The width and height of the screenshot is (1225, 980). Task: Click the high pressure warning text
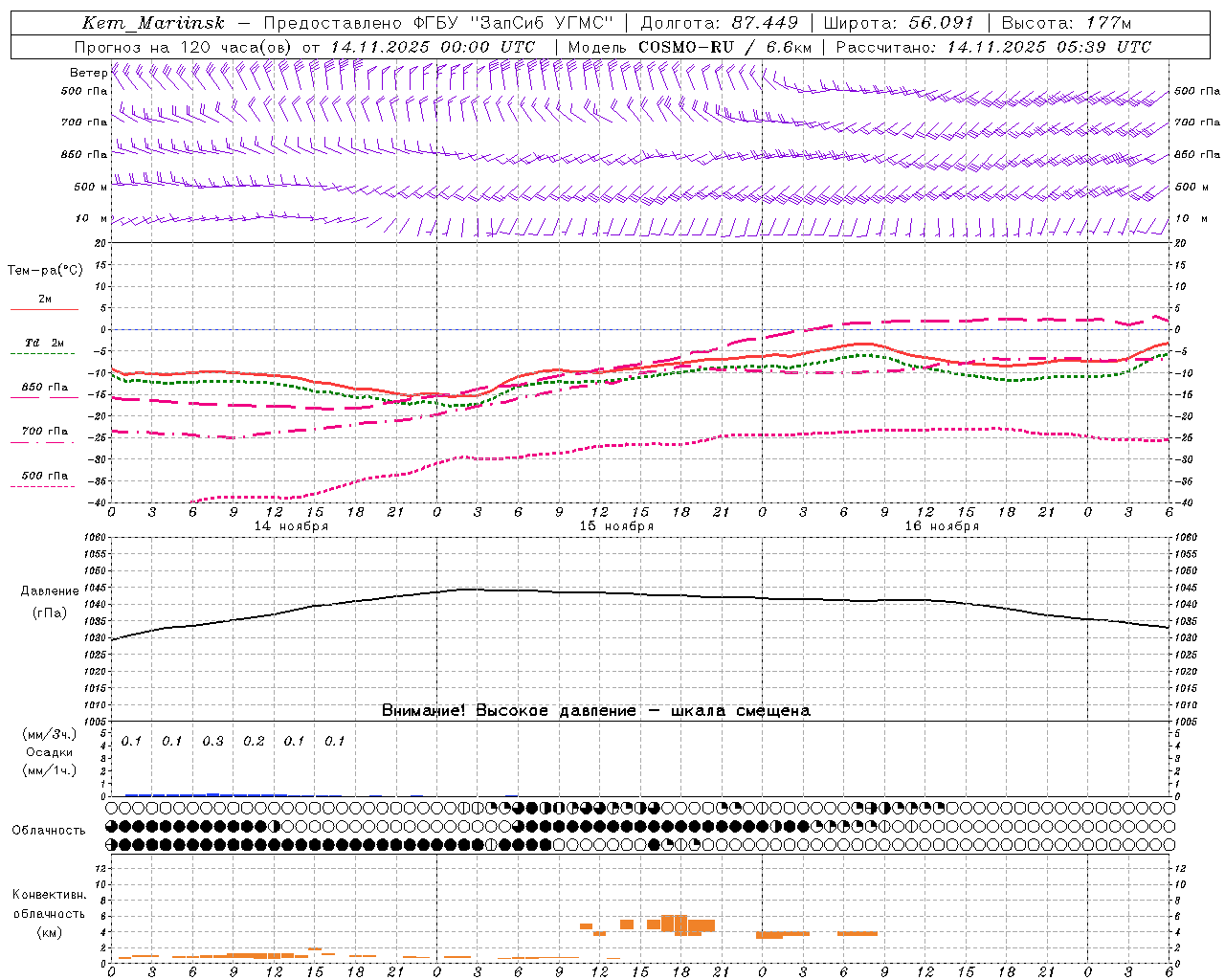[x=596, y=711]
